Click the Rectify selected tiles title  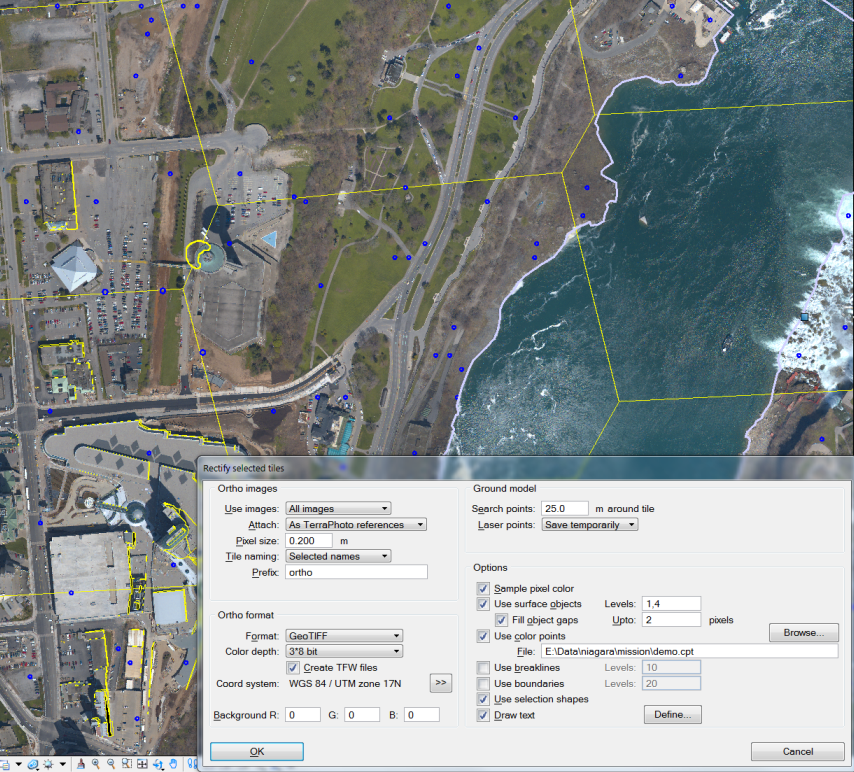click(243, 468)
